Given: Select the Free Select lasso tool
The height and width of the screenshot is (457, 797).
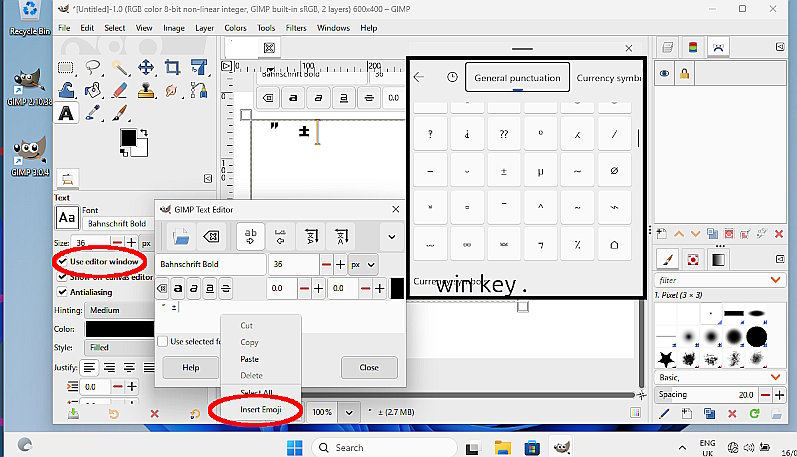Looking at the screenshot, I should pyautogui.click(x=93, y=67).
